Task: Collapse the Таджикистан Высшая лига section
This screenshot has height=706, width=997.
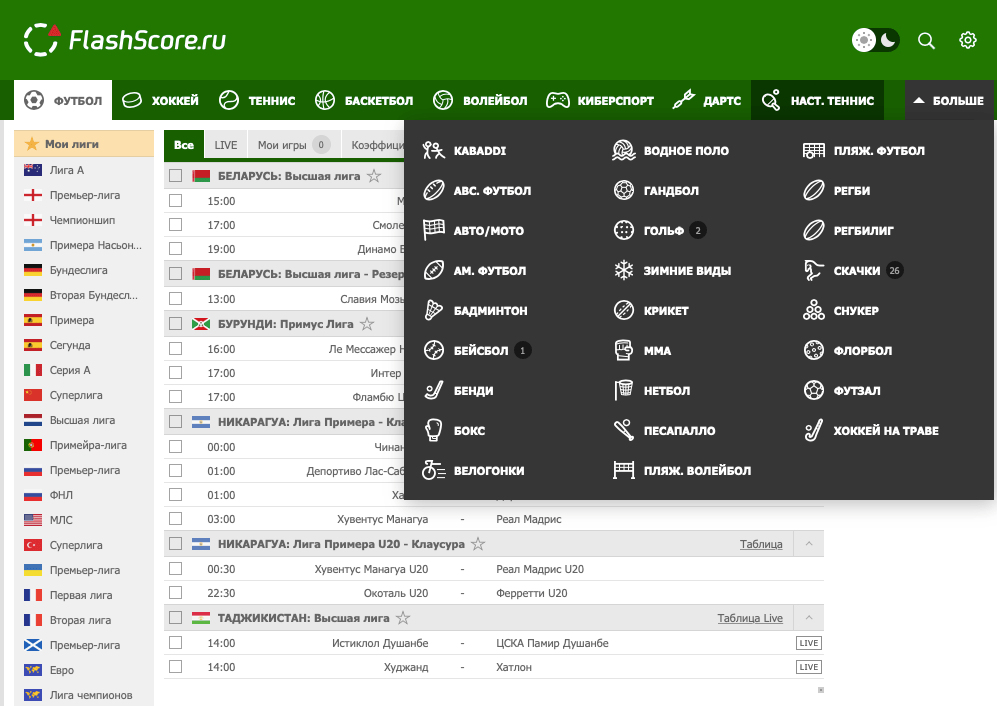Action: [809, 618]
